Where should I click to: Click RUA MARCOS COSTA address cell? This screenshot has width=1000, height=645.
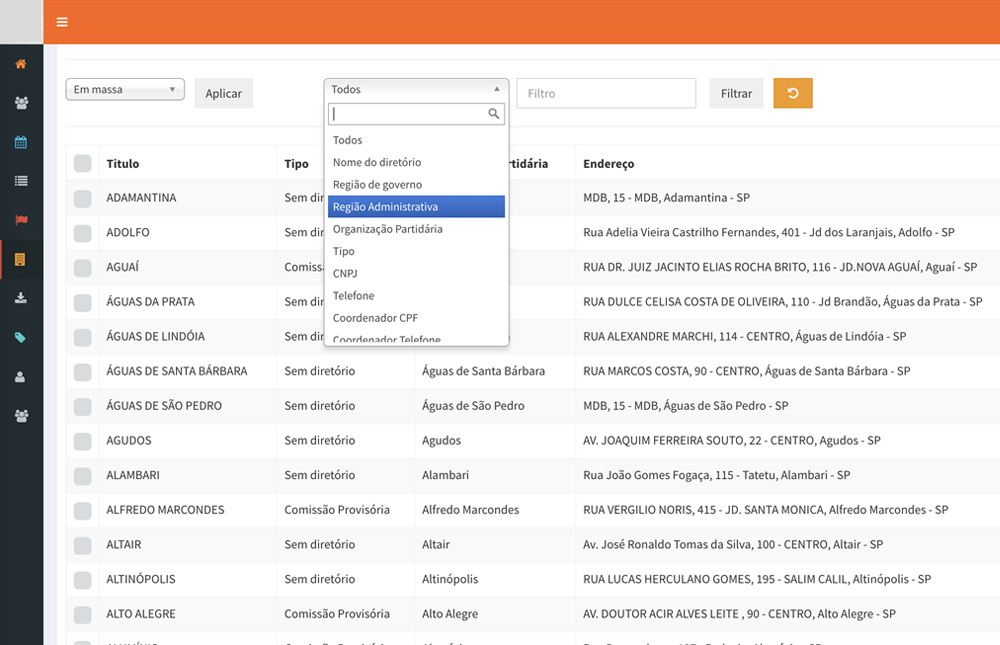coord(746,371)
